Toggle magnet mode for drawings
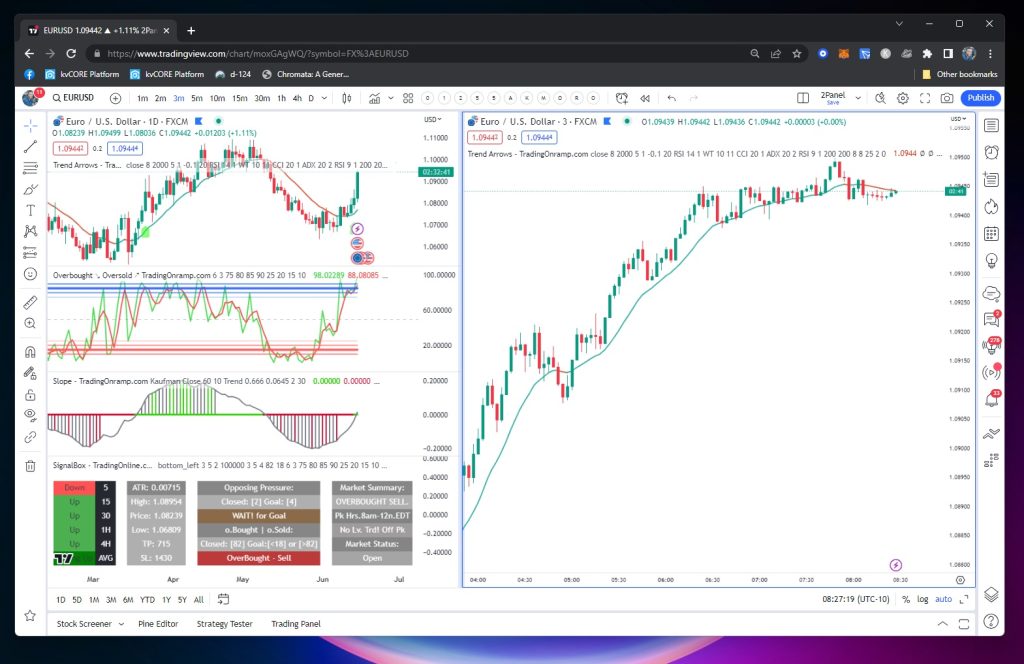This screenshot has width=1024, height=664. pyautogui.click(x=31, y=352)
